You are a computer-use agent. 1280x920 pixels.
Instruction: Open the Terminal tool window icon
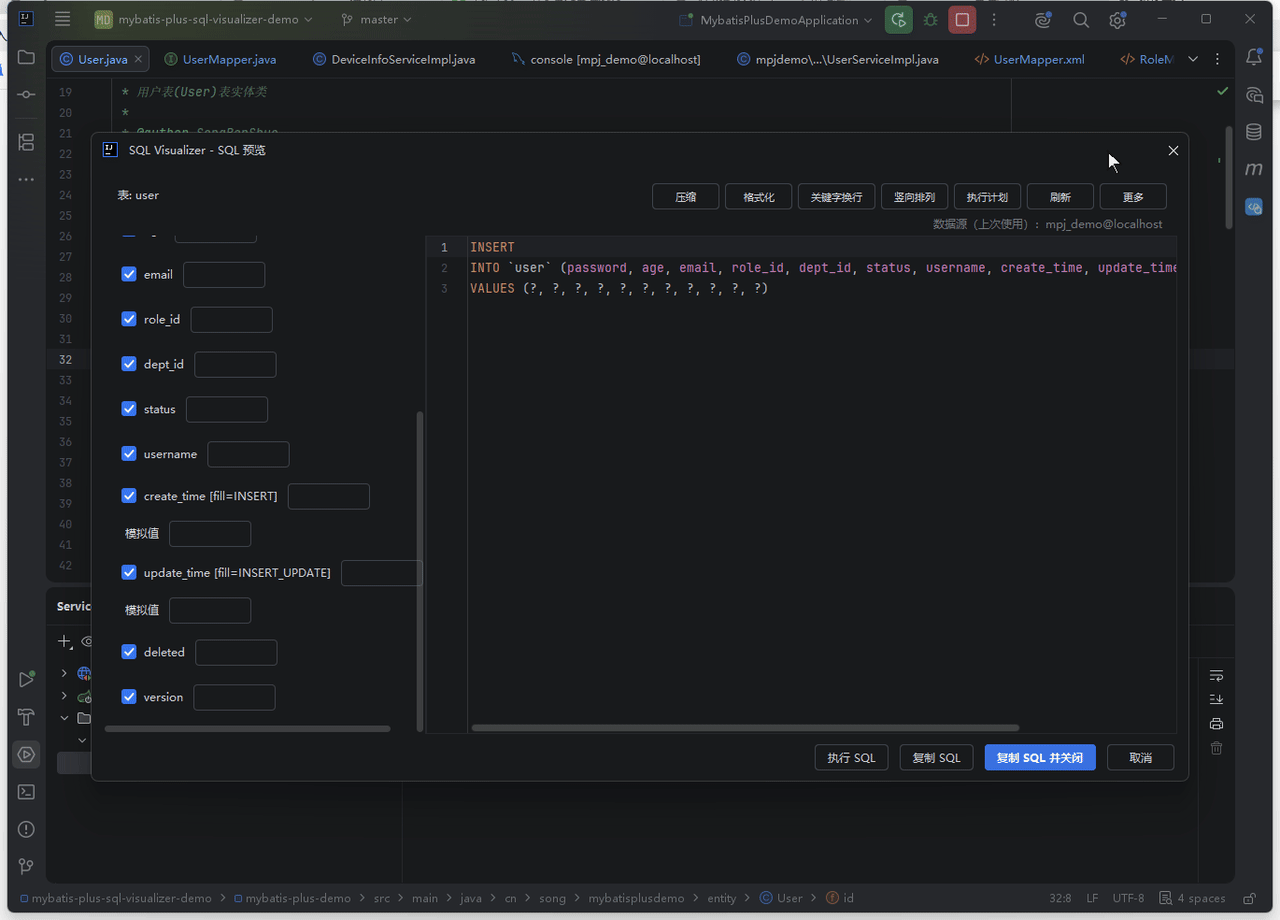coord(26,791)
